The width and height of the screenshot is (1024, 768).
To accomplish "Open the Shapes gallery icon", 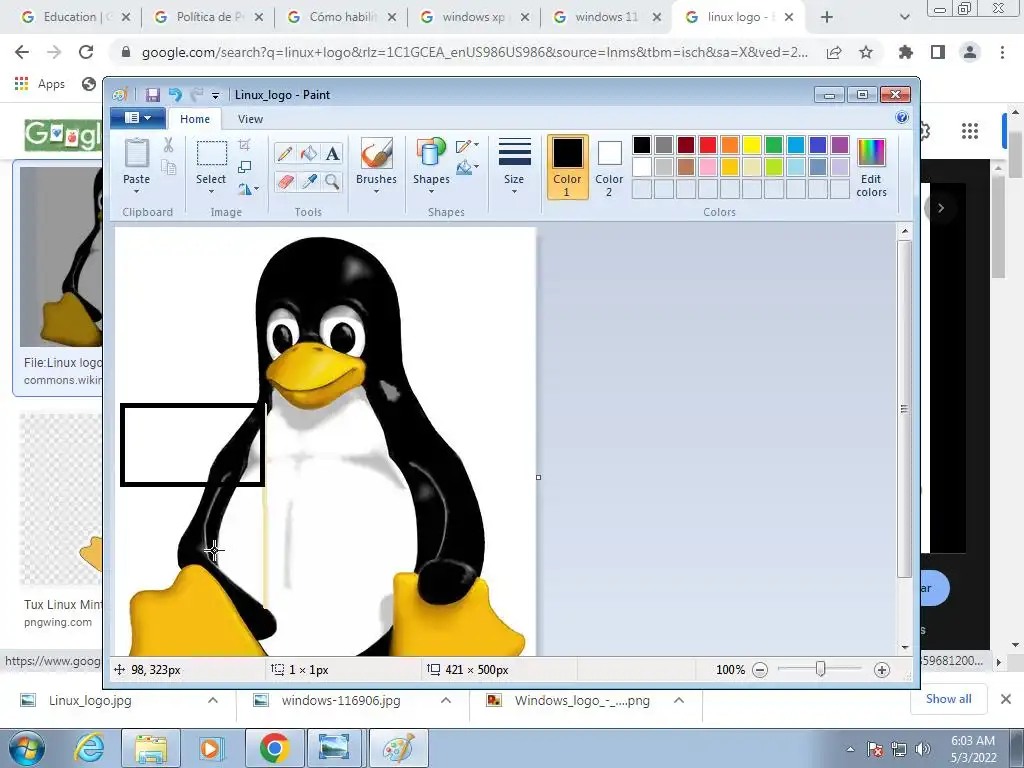I will coord(430,153).
